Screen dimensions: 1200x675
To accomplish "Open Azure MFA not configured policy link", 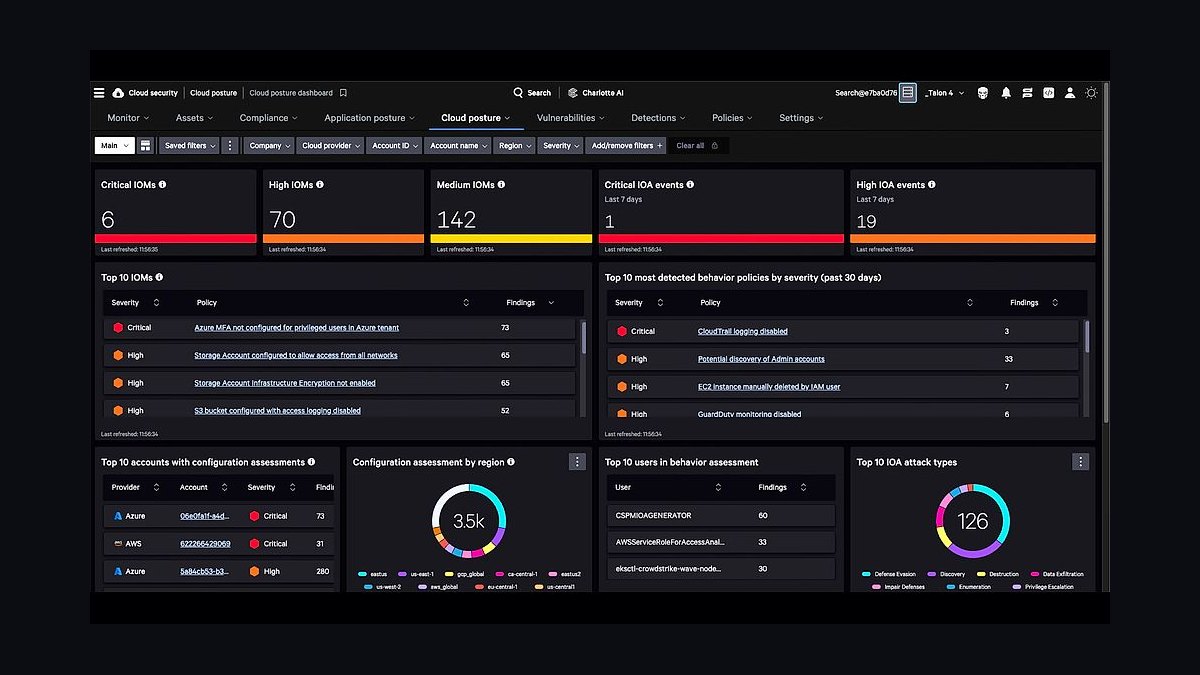I will tap(296, 328).
